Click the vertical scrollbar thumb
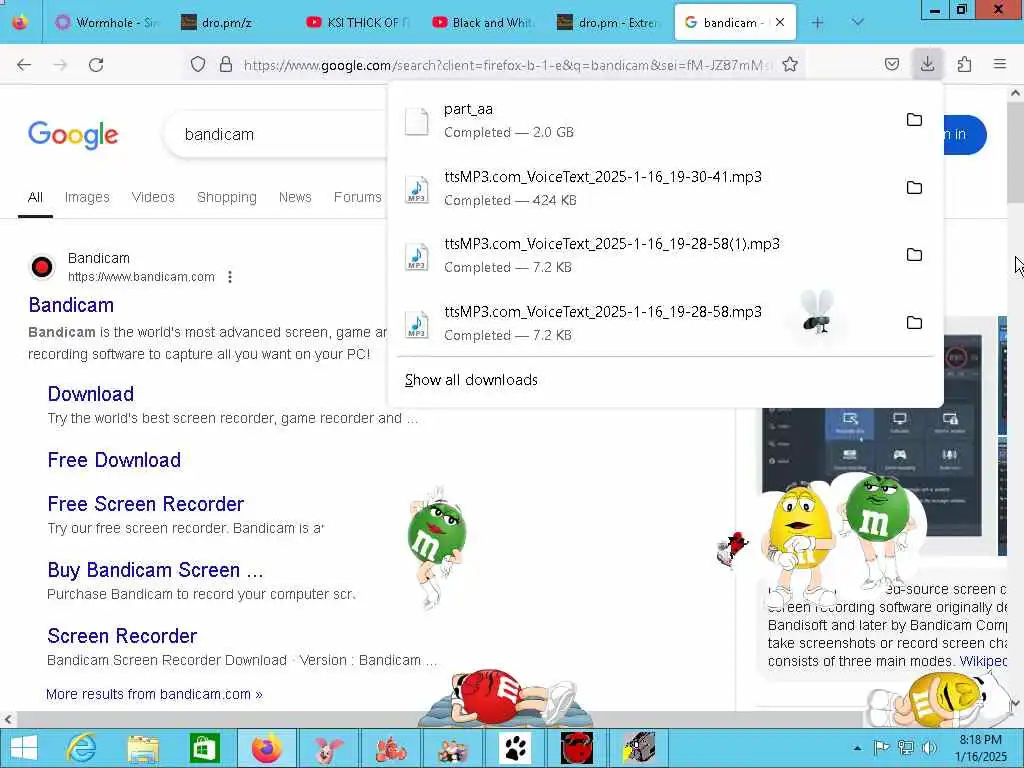1024x768 pixels. click(1016, 153)
